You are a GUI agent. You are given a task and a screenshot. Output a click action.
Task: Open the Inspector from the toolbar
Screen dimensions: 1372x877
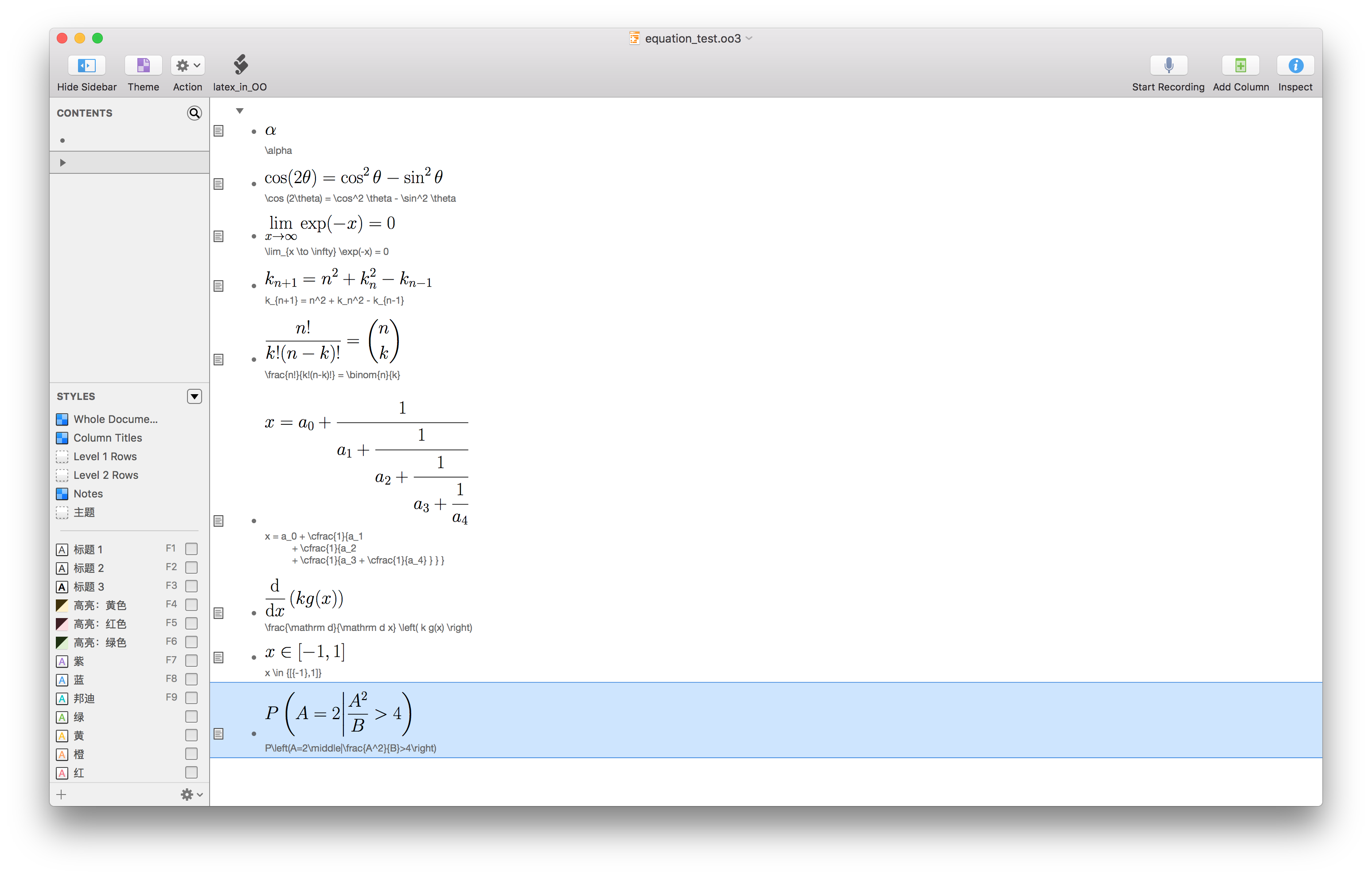click(1295, 65)
